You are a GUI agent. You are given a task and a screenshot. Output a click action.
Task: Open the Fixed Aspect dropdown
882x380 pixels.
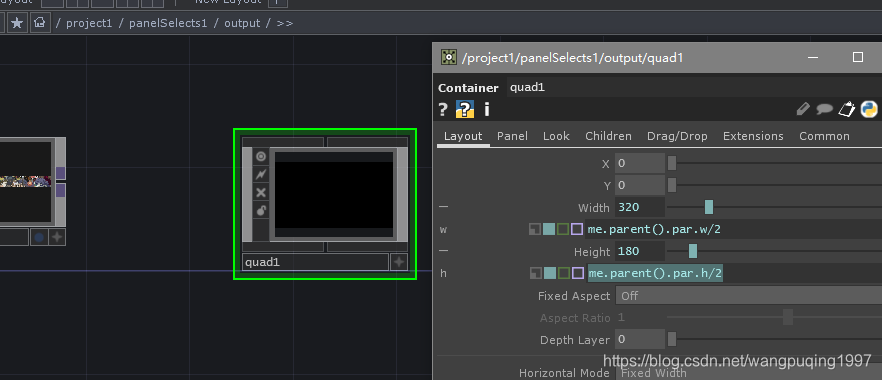click(x=749, y=296)
